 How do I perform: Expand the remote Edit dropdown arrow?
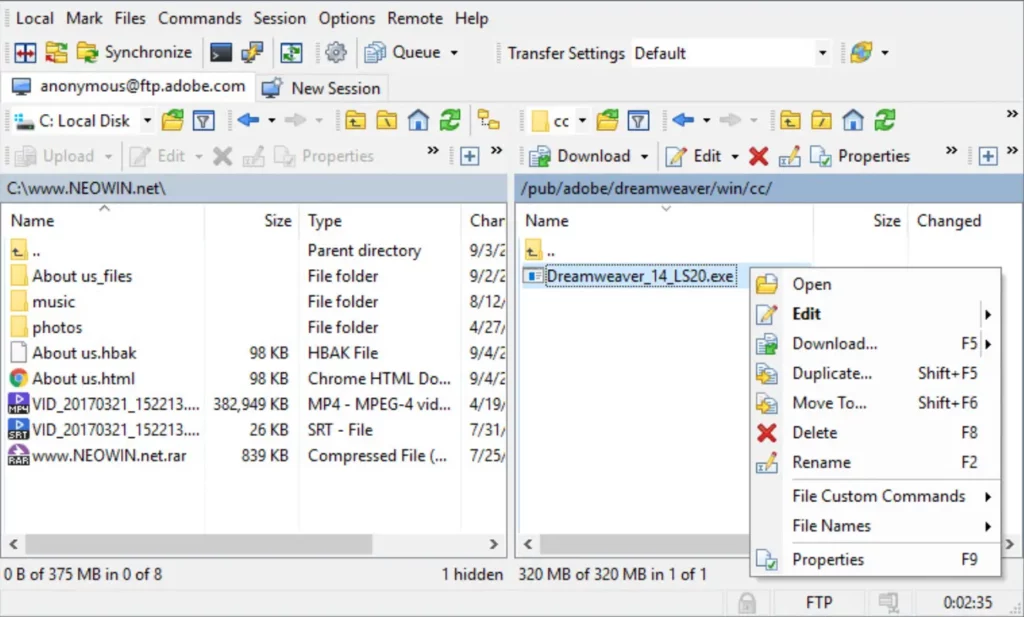coord(735,156)
